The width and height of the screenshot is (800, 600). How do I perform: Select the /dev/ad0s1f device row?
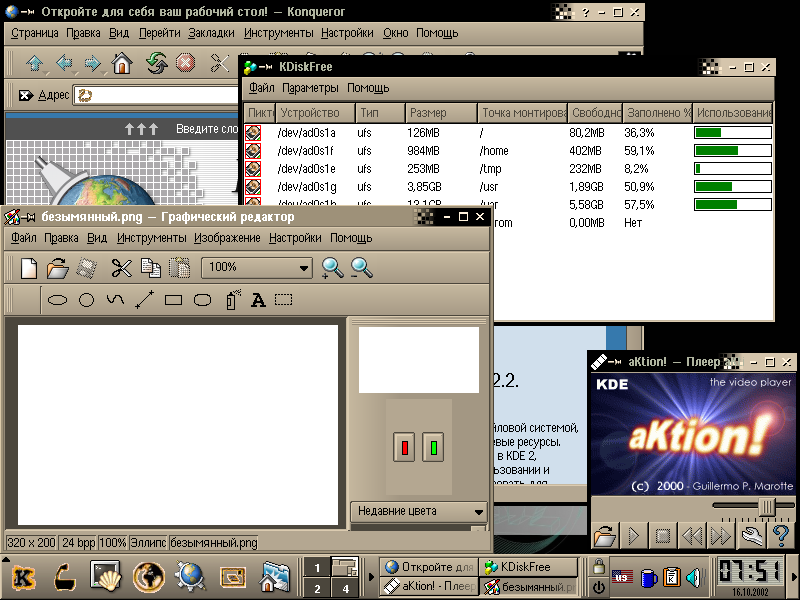coord(508,151)
